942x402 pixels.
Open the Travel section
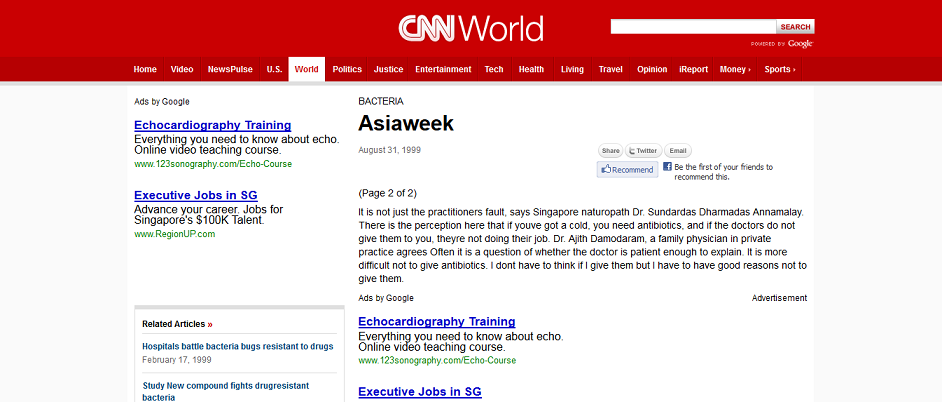point(610,69)
